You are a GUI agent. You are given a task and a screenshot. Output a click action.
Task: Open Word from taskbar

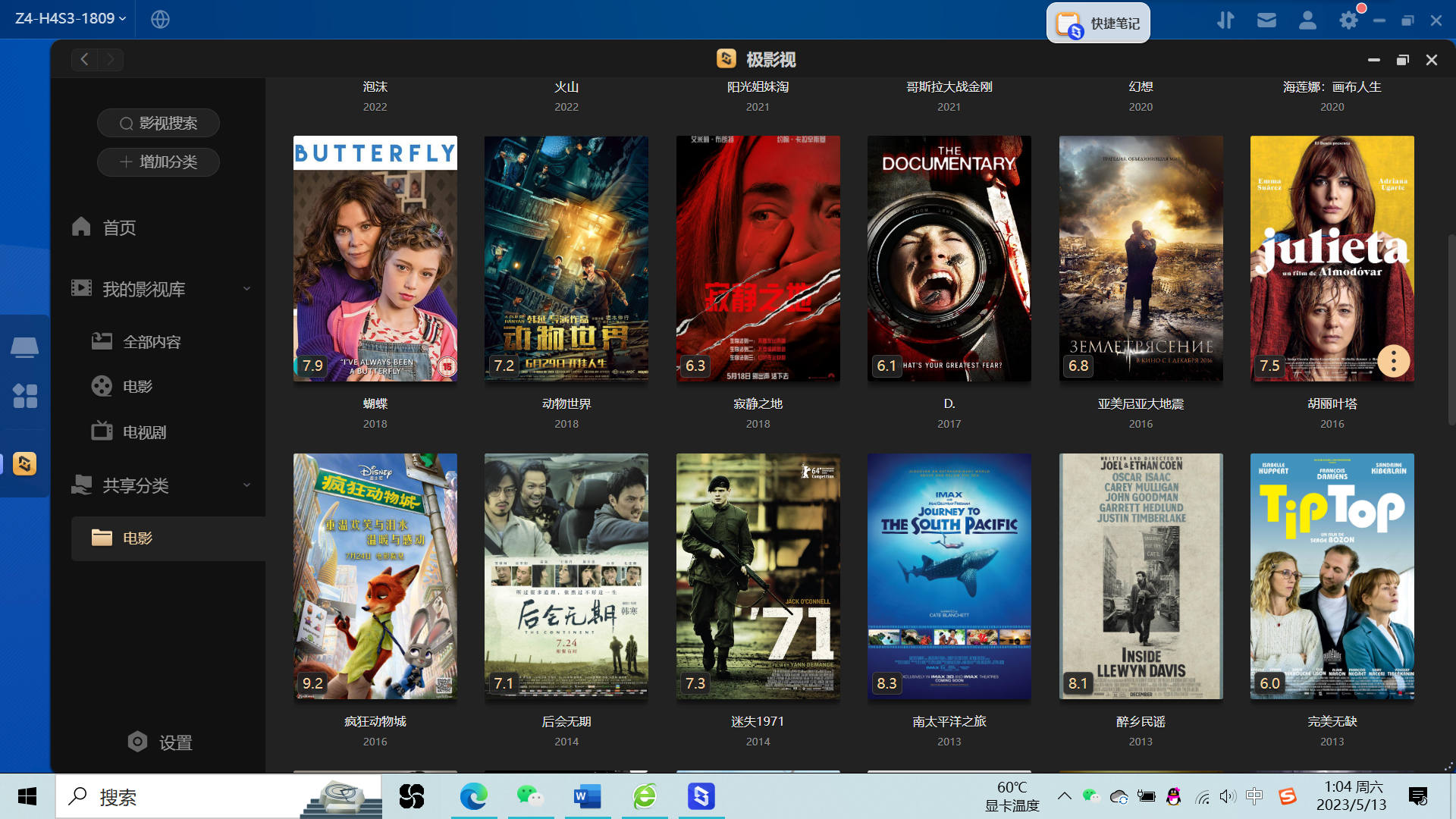pyautogui.click(x=588, y=796)
